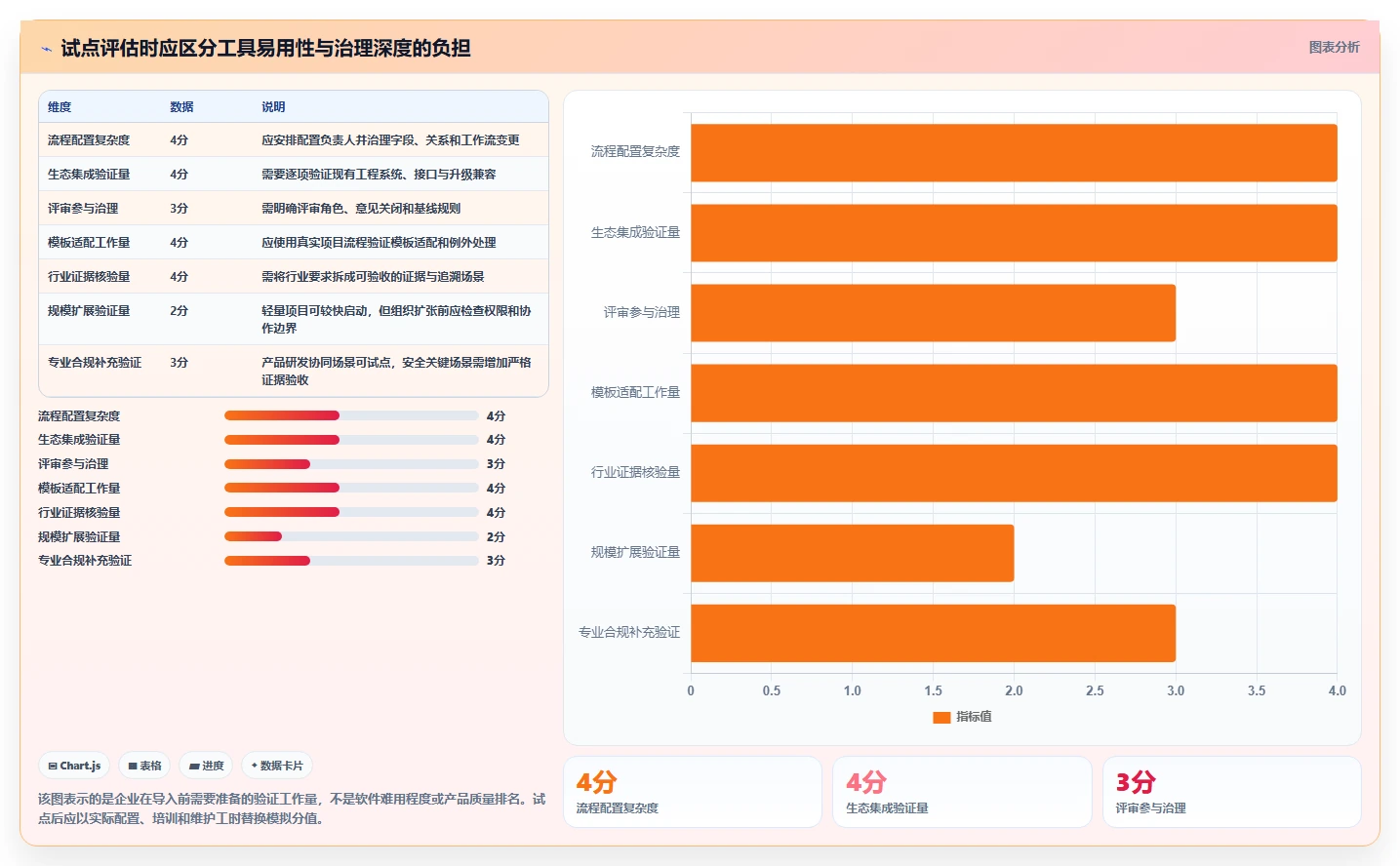Click the progress bar for 规模扩展验证量
Screen dimensions: 1400x866
point(351,536)
